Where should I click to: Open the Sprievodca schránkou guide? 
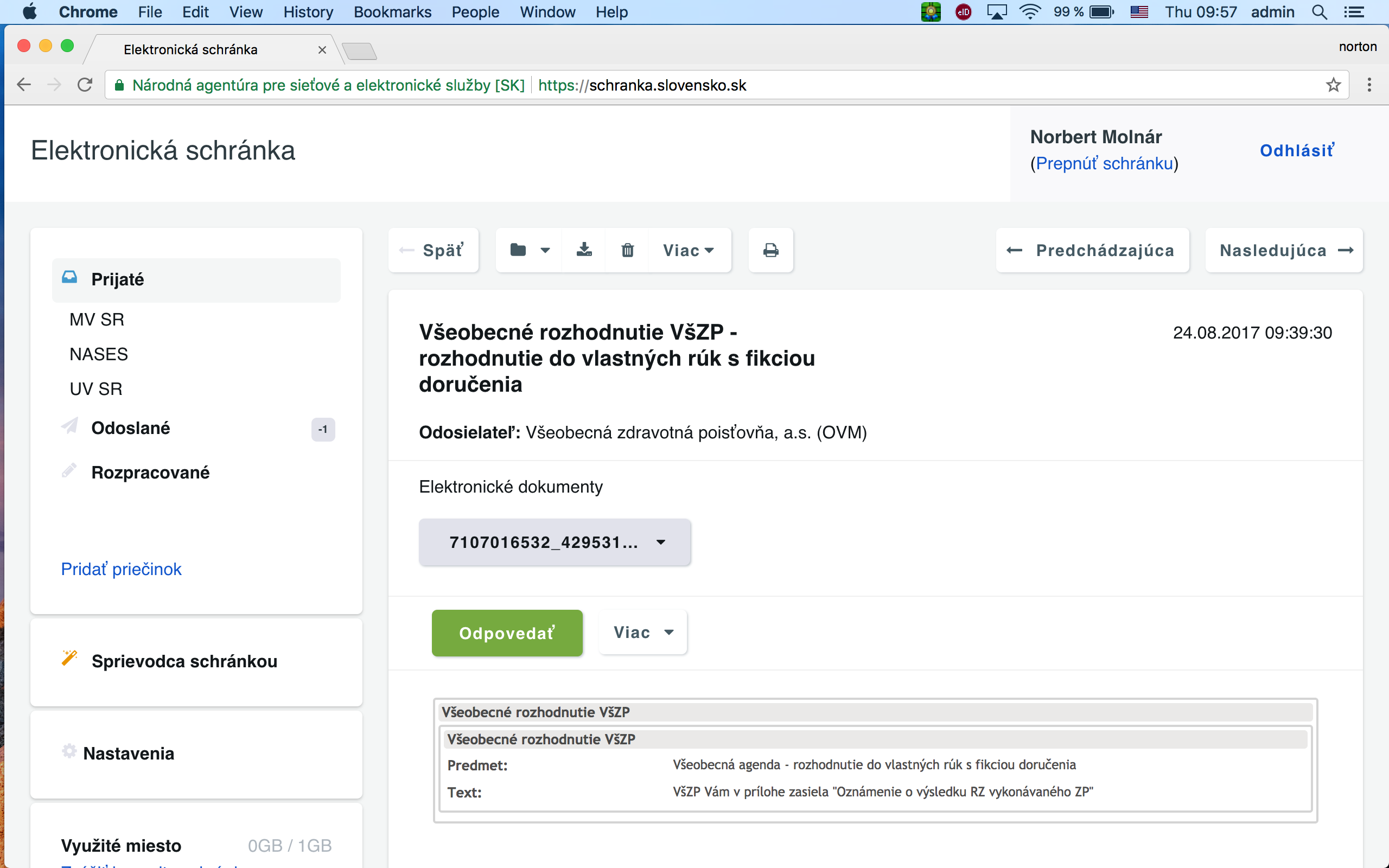[x=184, y=661]
